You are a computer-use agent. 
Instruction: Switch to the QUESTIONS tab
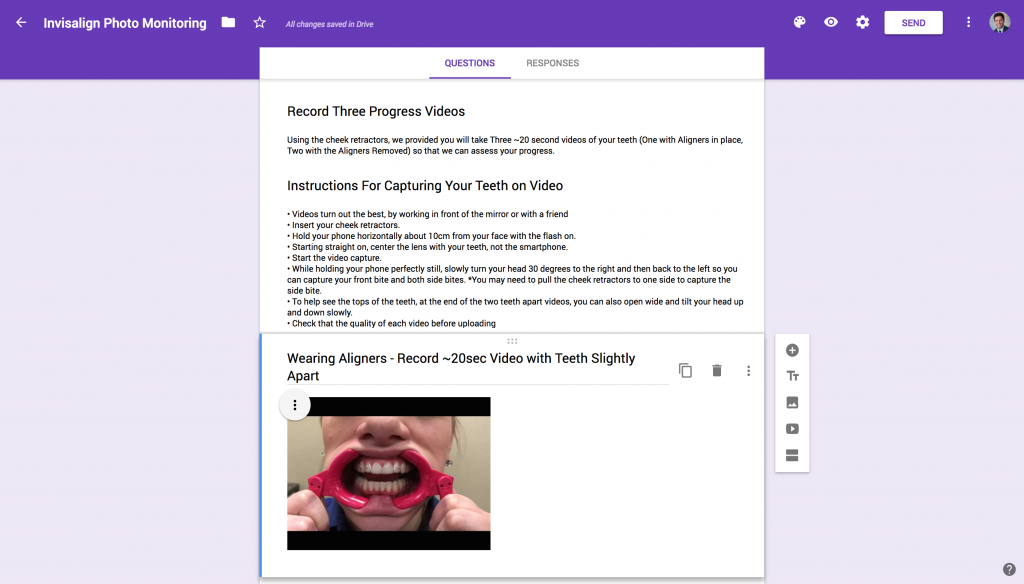[470, 63]
